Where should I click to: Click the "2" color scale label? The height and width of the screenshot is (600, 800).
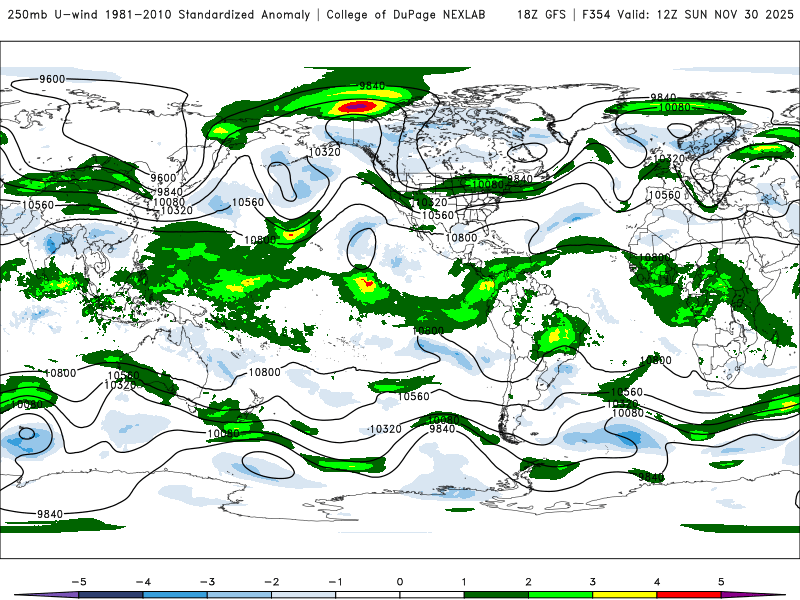click(529, 582)
